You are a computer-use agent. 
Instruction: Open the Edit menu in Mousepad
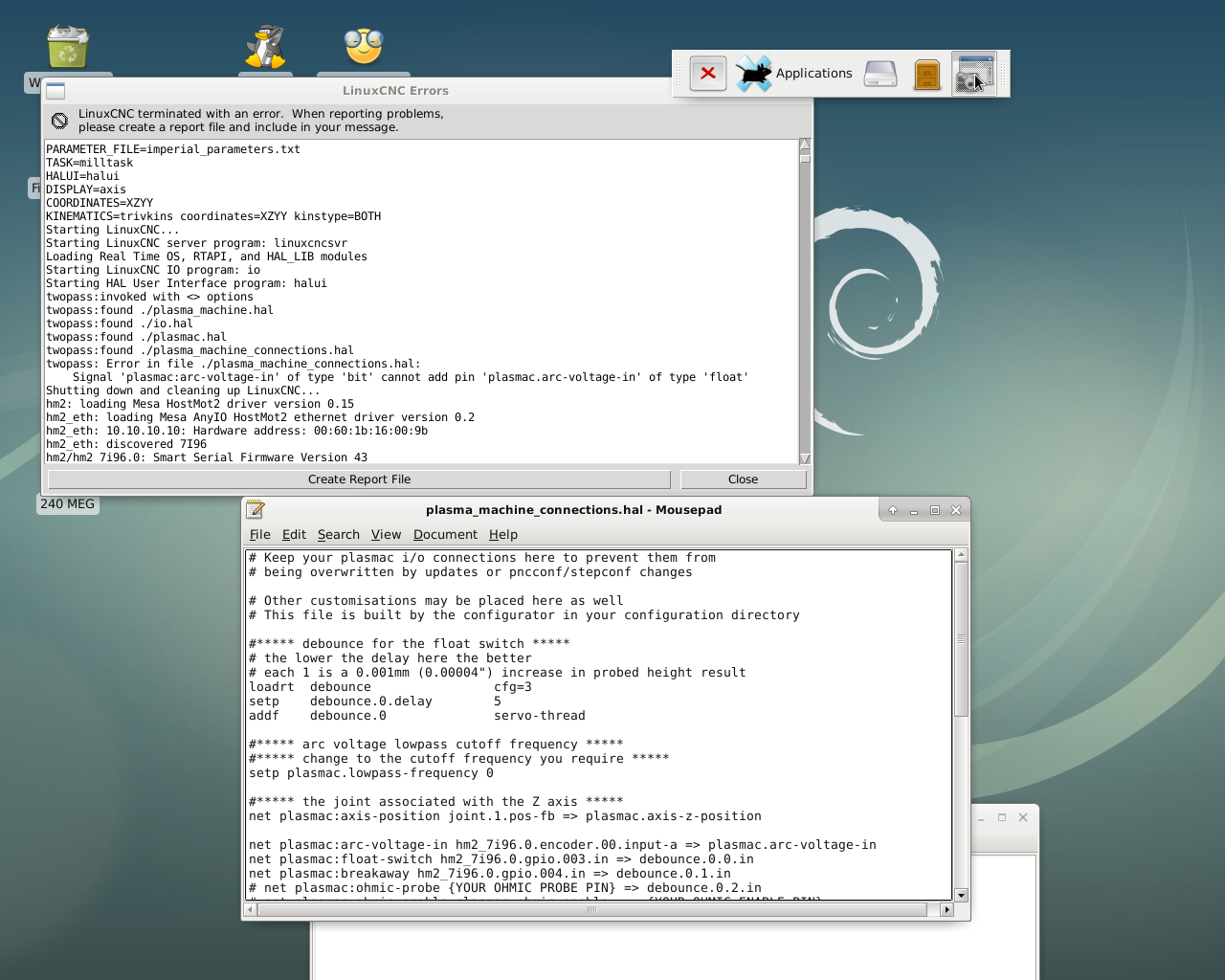point(294,535)
